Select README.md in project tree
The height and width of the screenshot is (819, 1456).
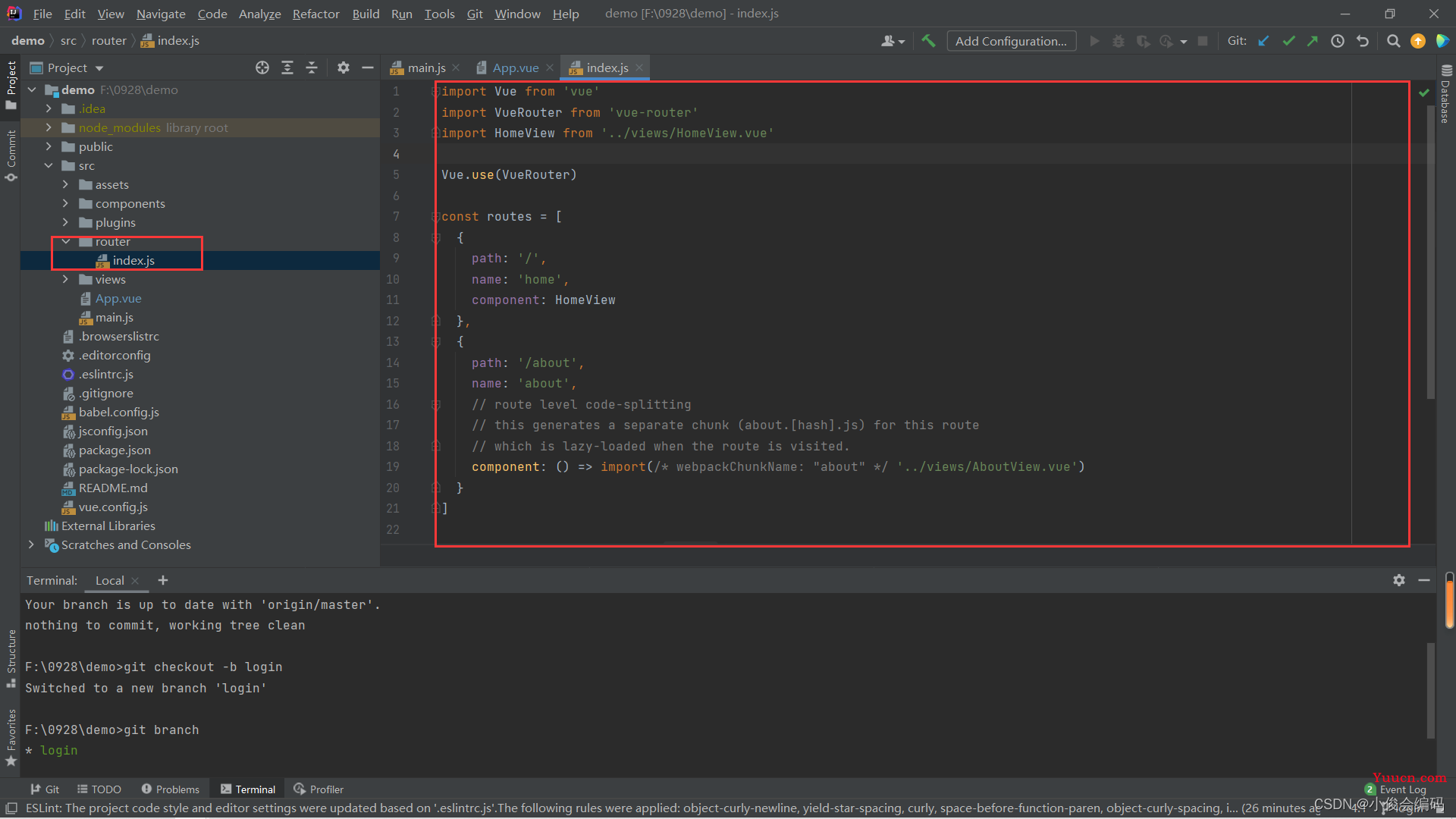point(113,488)
